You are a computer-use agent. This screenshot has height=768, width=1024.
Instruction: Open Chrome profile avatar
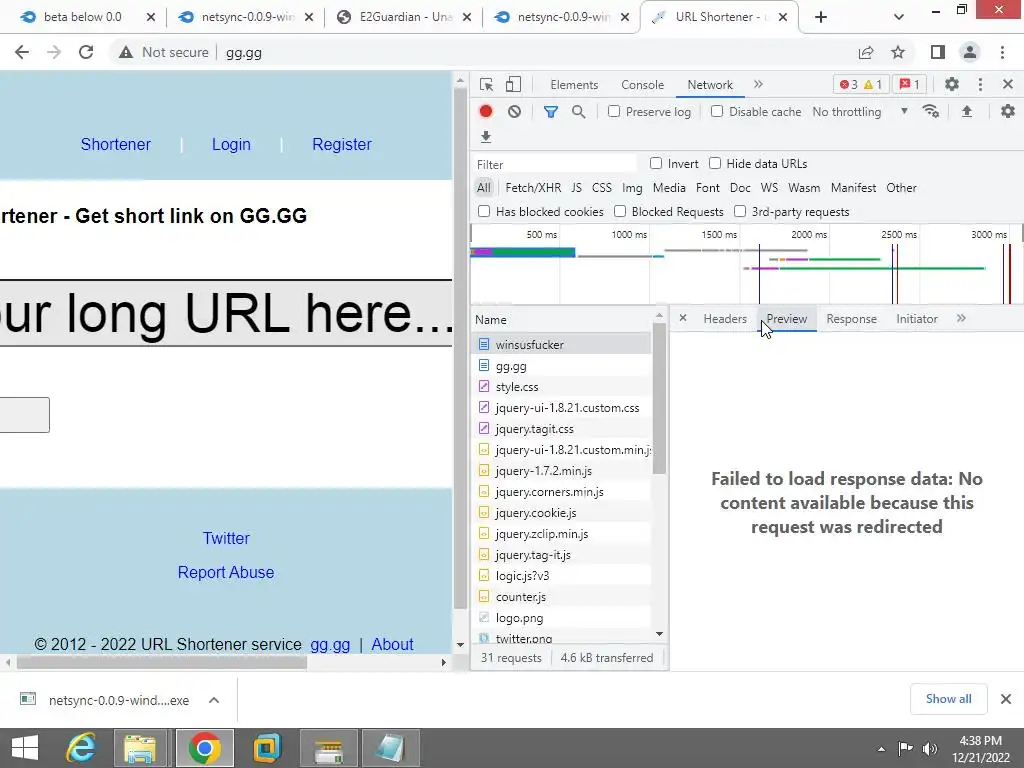970,52
